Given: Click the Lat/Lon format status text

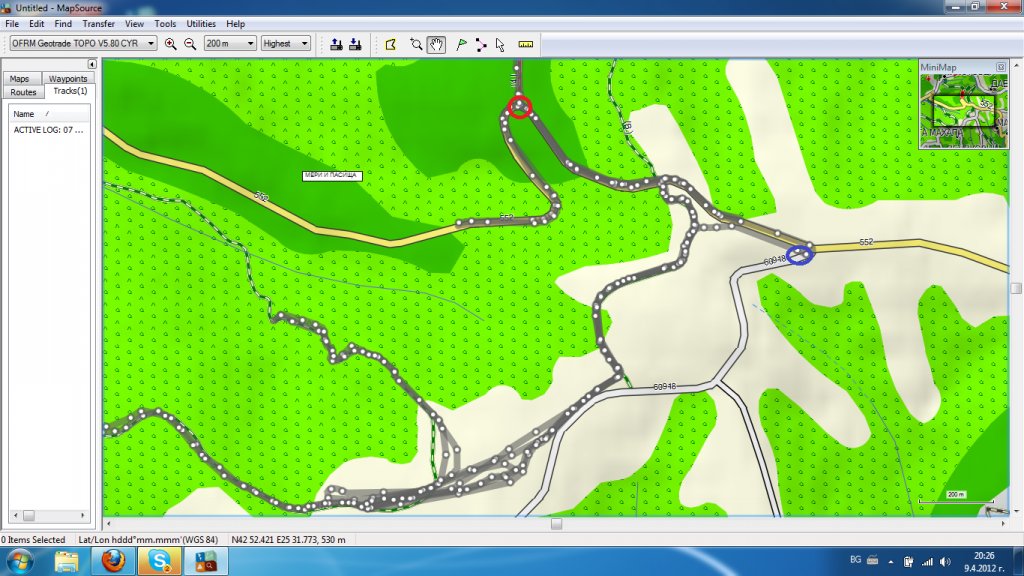Looking at the screenshot, I should [x=148, y=539].
